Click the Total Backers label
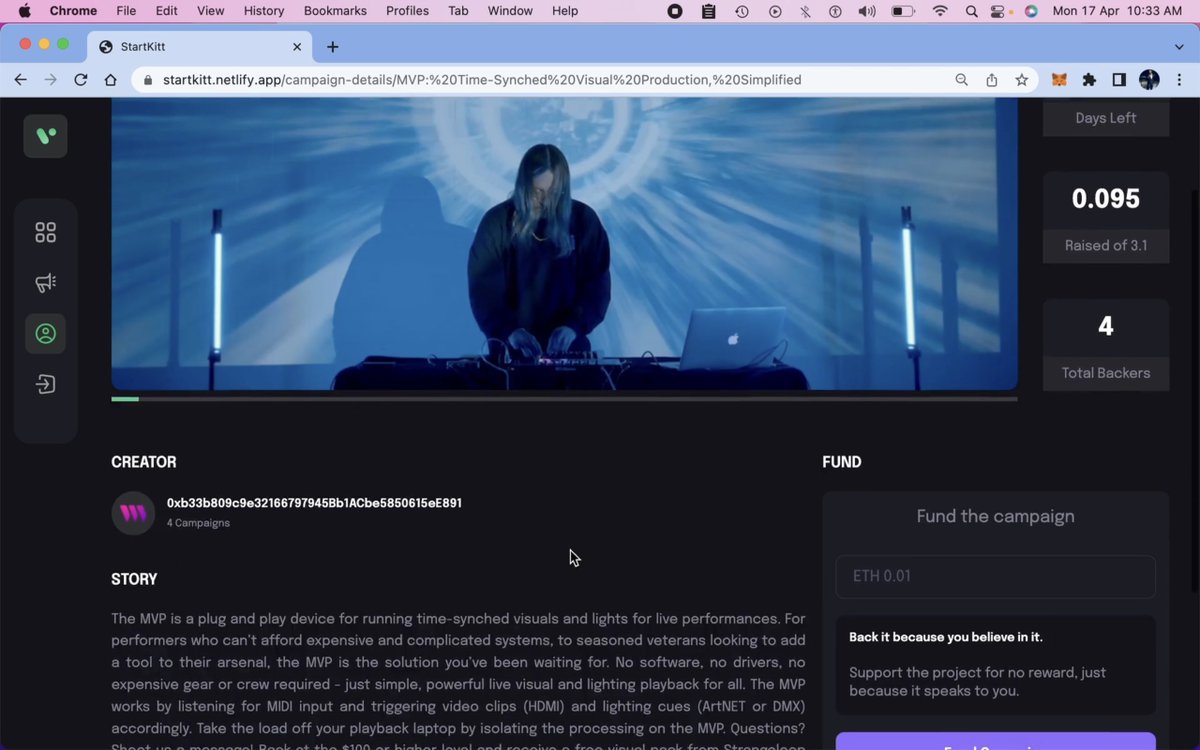 pos(1105,373)
